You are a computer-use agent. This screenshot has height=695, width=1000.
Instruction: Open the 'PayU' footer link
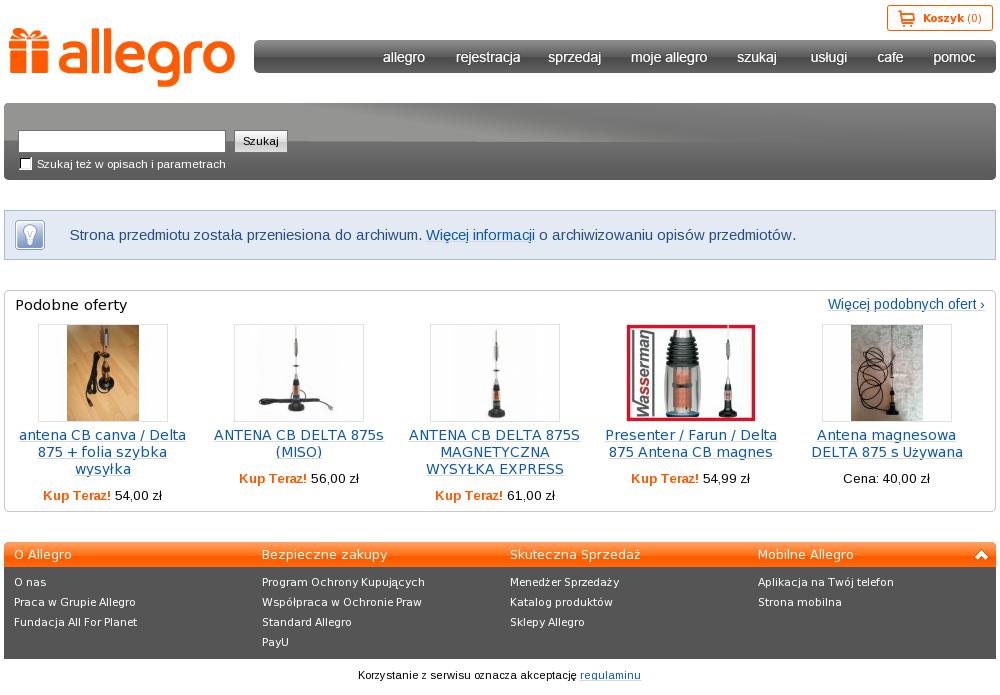coord(275,642)
